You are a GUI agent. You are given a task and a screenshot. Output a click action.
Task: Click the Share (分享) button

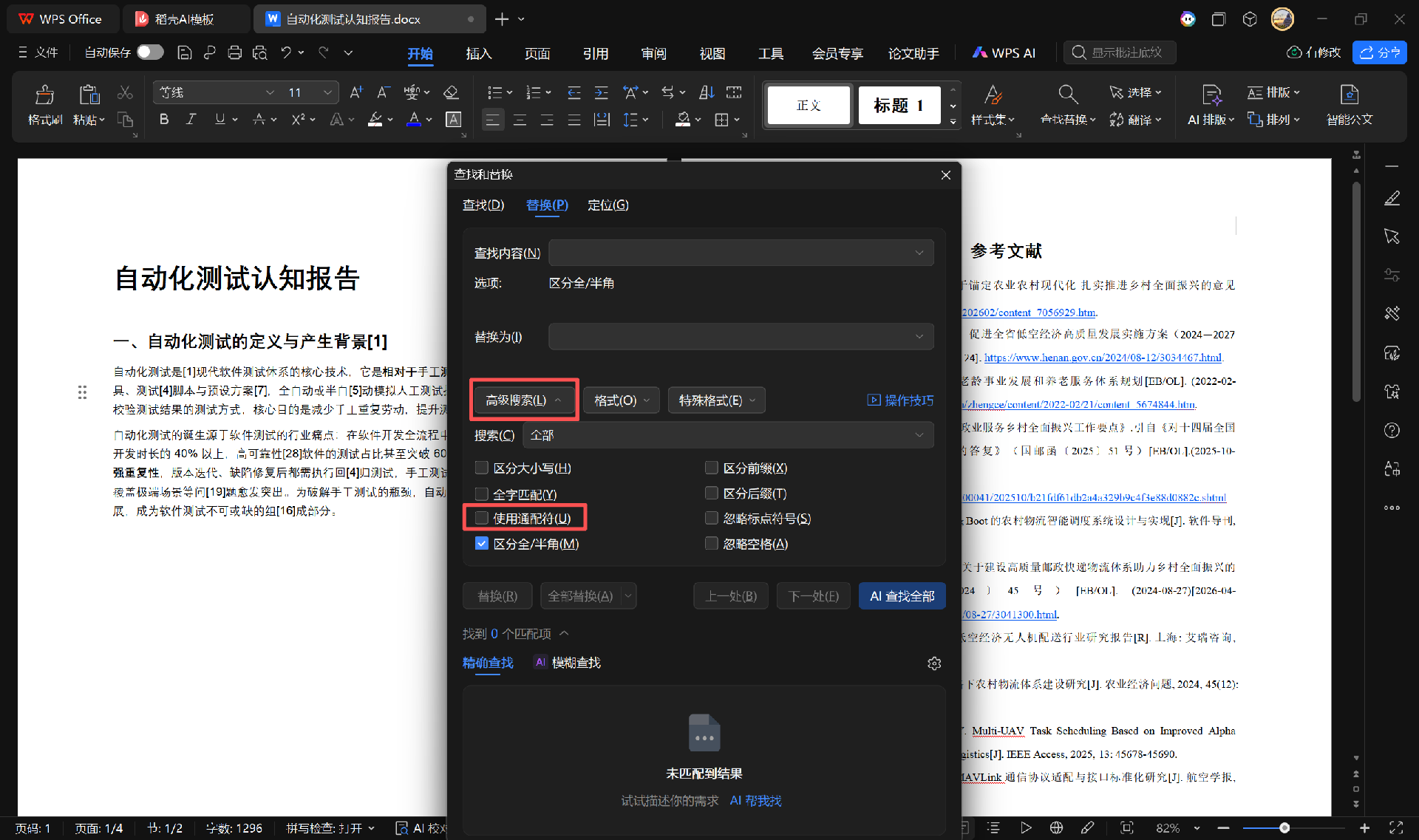(x=1380, y=52)
